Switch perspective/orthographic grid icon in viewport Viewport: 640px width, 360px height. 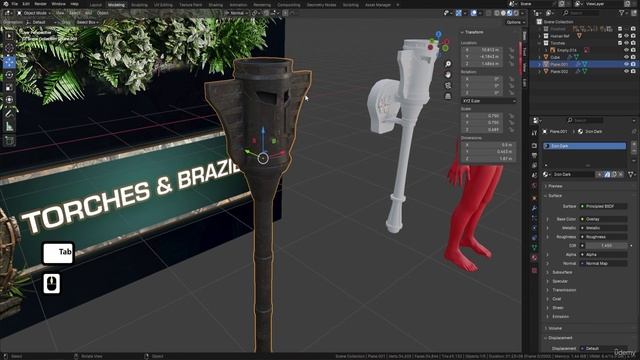click(x=448, y=96)
